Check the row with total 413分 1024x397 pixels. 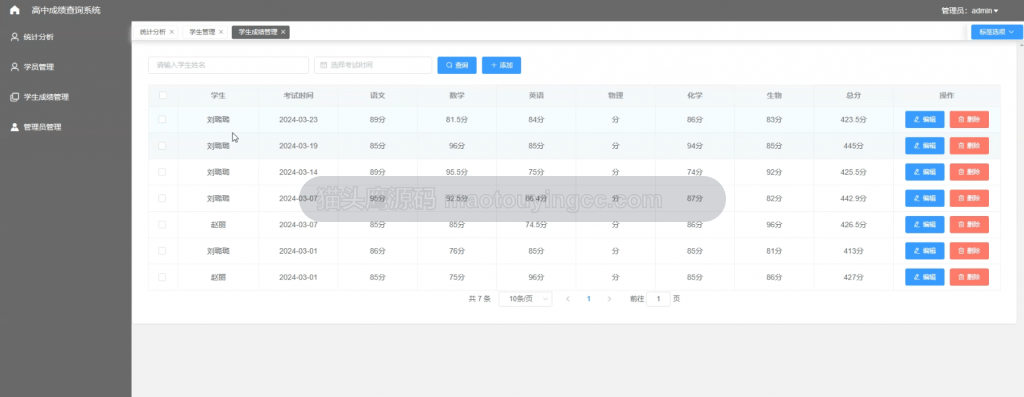[163, 251]
